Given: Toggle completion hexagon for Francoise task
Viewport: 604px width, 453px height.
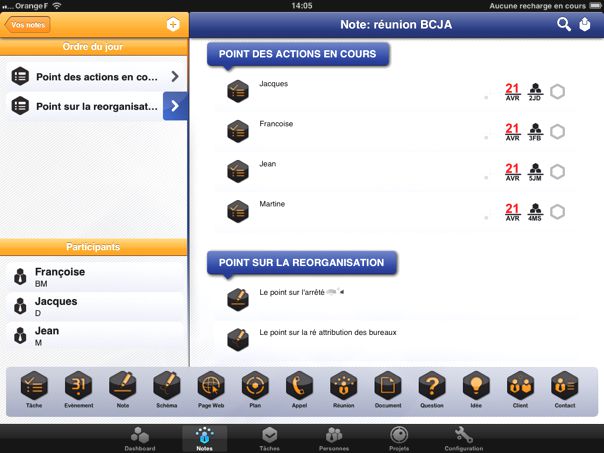Looking at the screenshot, I should 557,132.
